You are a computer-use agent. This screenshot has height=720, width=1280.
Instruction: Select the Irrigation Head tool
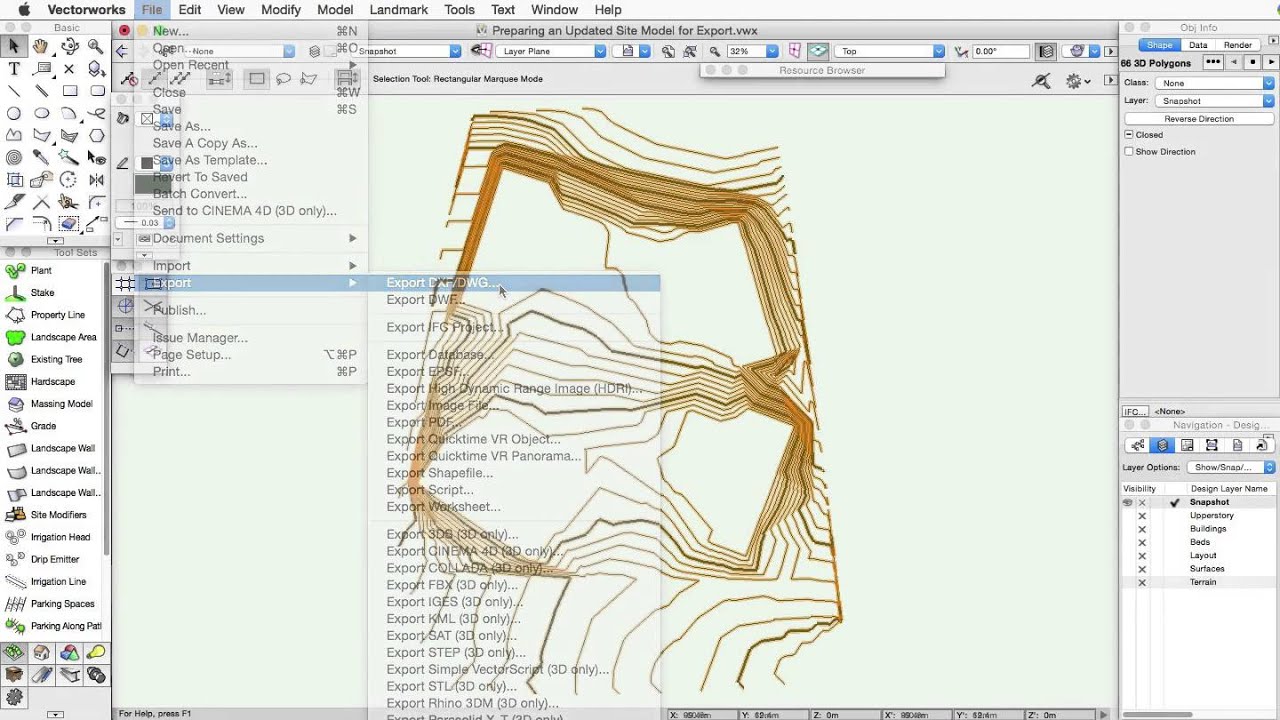(60, 537)
